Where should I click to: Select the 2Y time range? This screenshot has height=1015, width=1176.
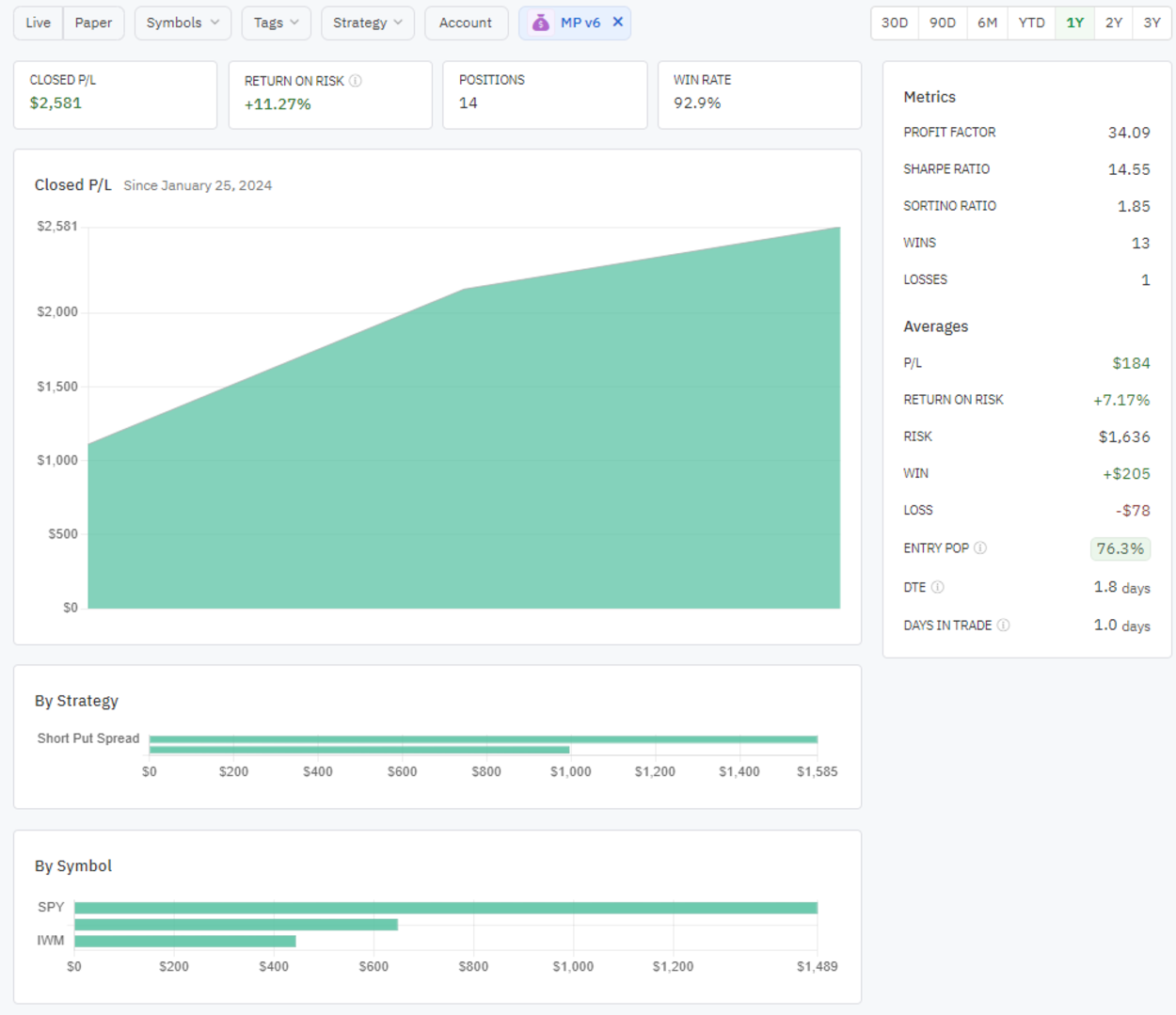[x=1112, y=23]
